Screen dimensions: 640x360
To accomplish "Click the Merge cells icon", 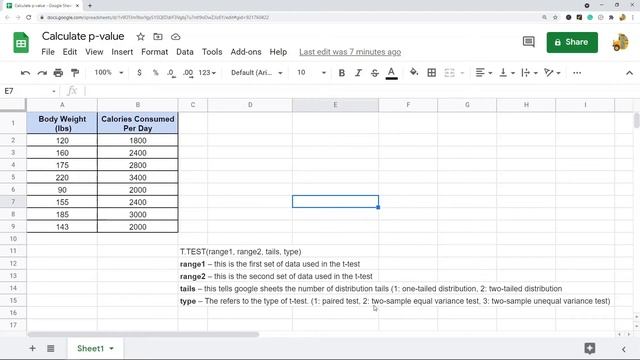I will 449,73.
